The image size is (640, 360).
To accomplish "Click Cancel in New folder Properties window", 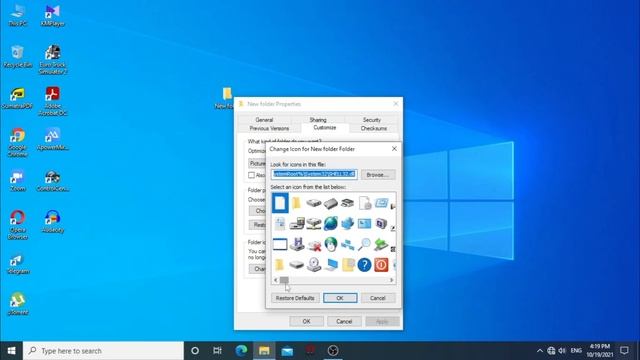I will (344, 321).
